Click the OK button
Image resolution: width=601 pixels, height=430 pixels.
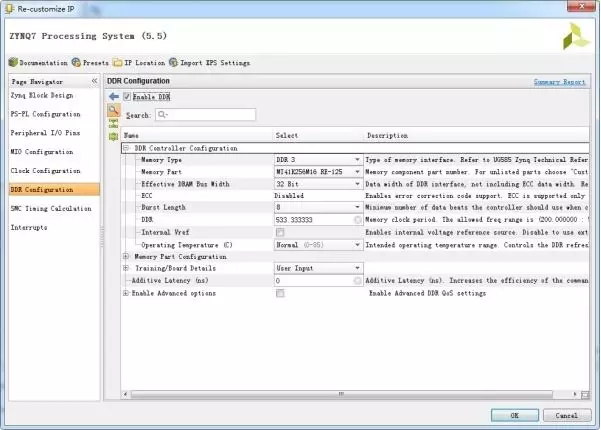(x=514, y=415)
